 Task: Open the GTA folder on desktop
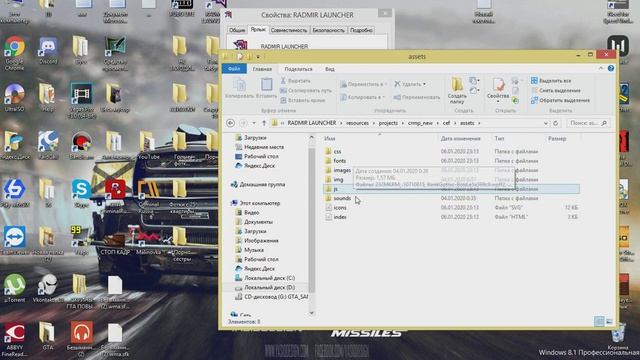click(x=48, y=336)
